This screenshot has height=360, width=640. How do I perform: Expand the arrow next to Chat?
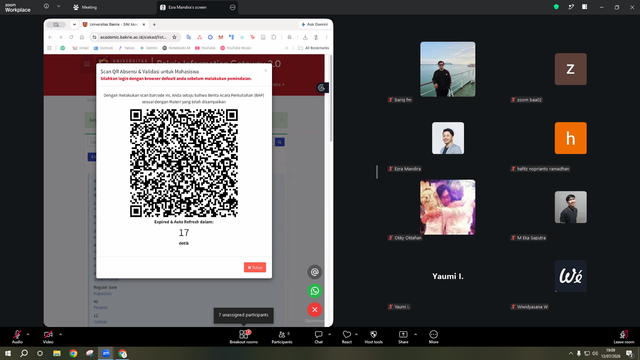pyautogui.click(x=329, y=334)
